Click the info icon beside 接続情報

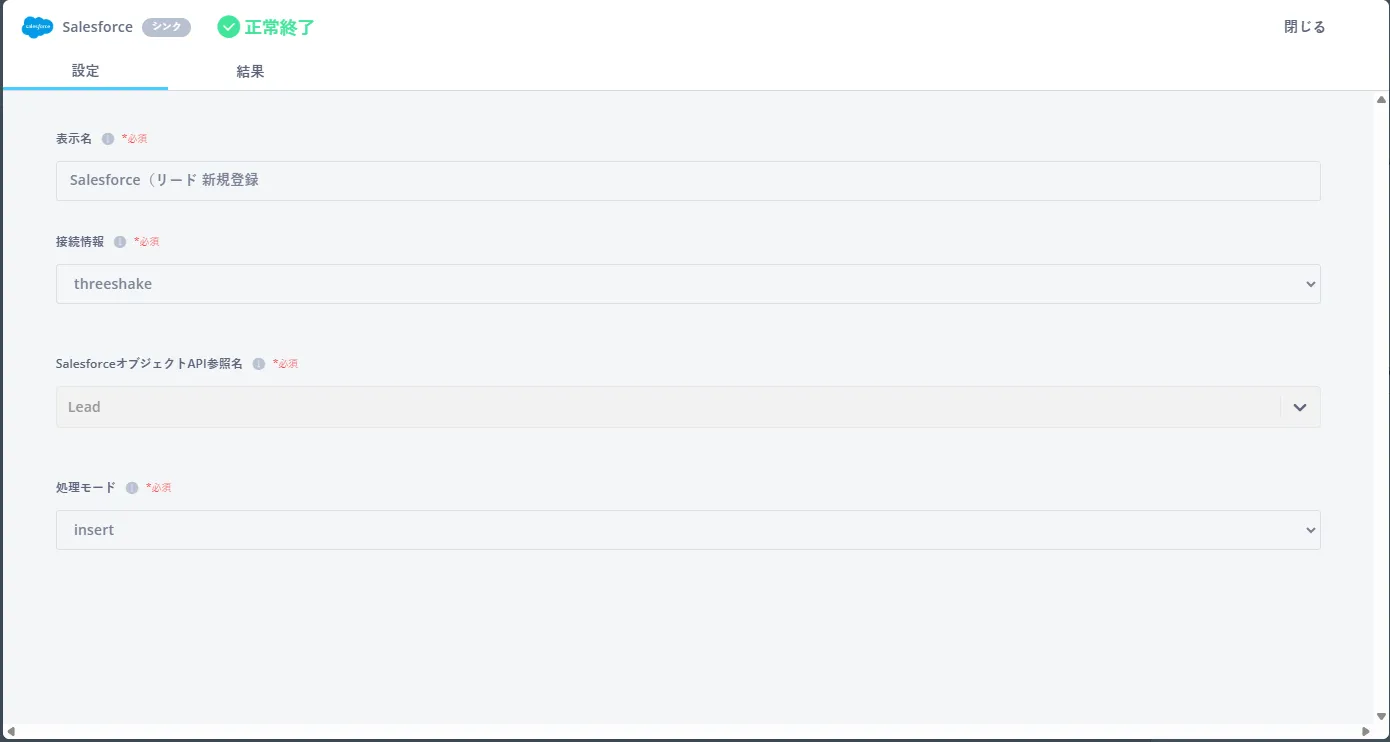[120, 242]
